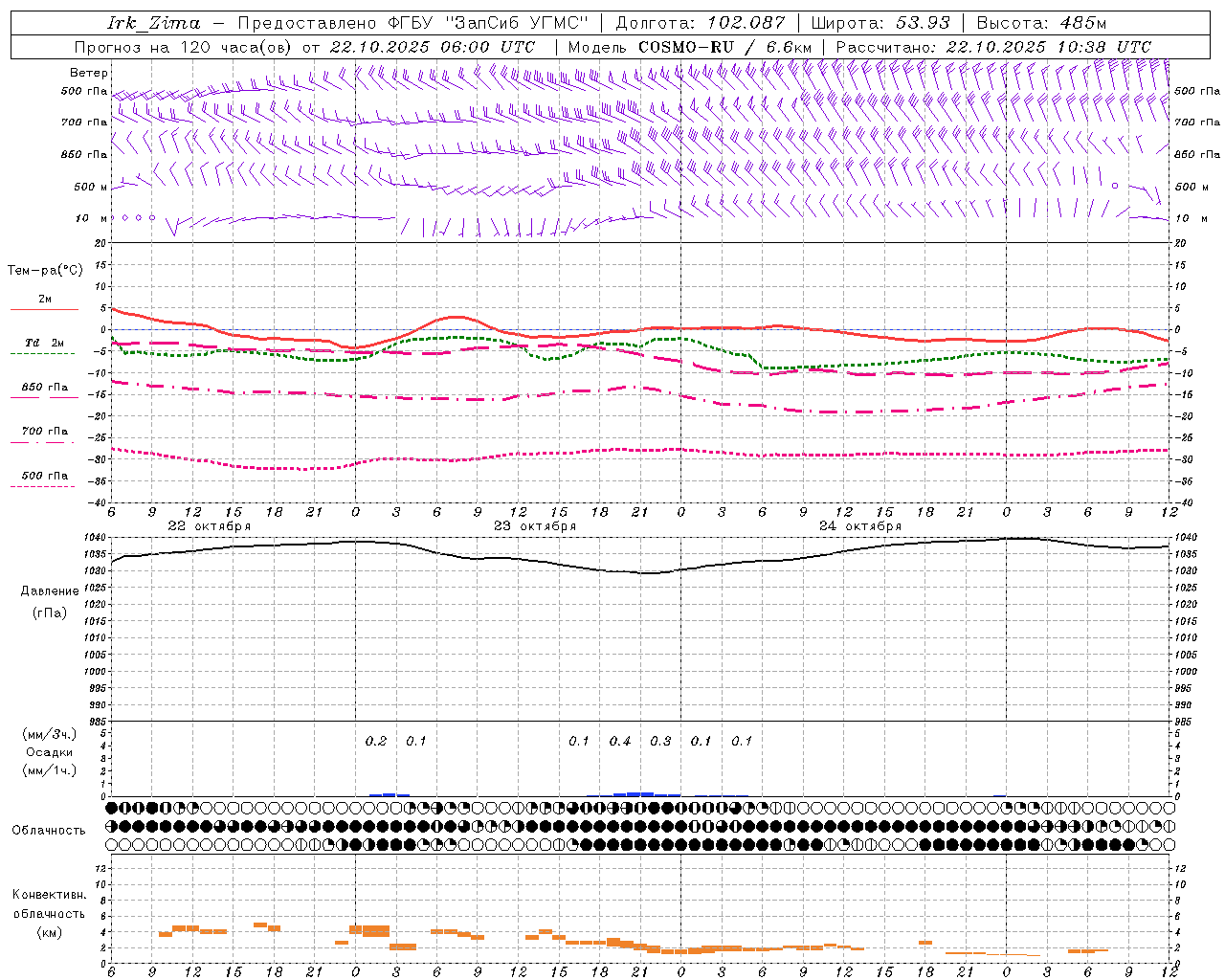Click the 24 октября date label

coord(860,526)
